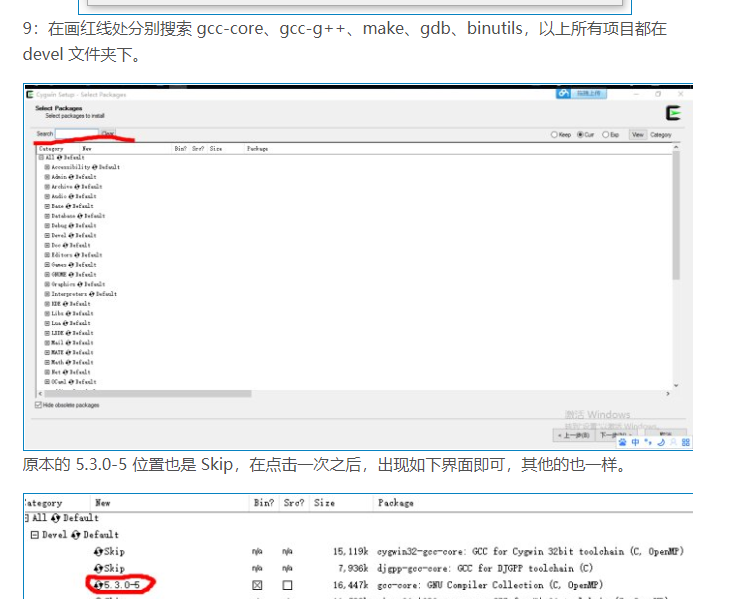Image resolution: width=747 pixels, height=599 pixels.
Task: Click the 下一步 next button
Action: [616, 435]
